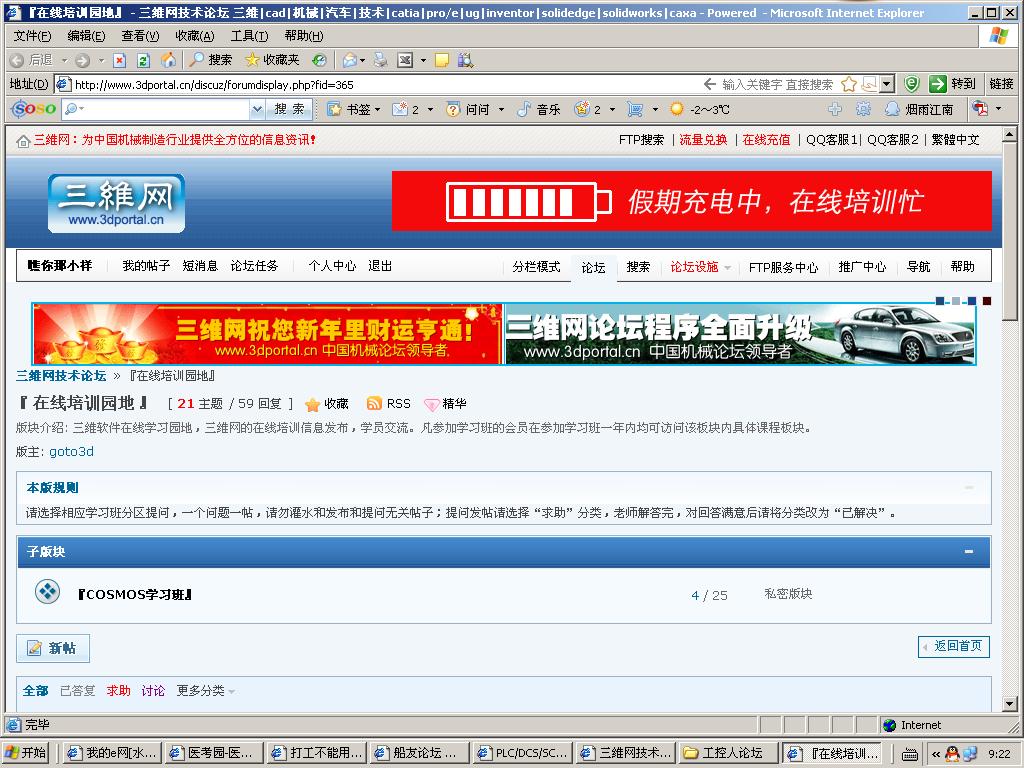Open the 工具(T) menu

click(x=249, y=36)
